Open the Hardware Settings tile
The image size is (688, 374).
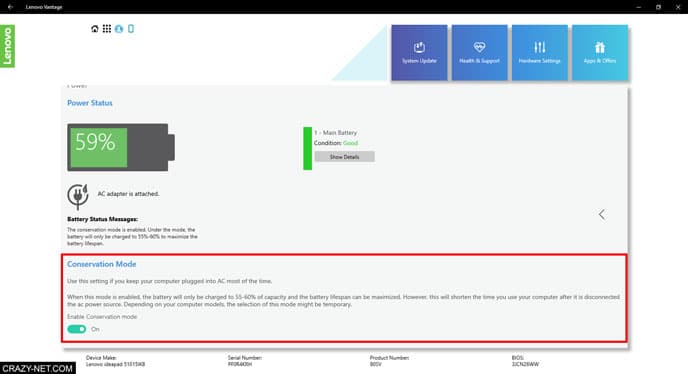(x=539, y=53)
